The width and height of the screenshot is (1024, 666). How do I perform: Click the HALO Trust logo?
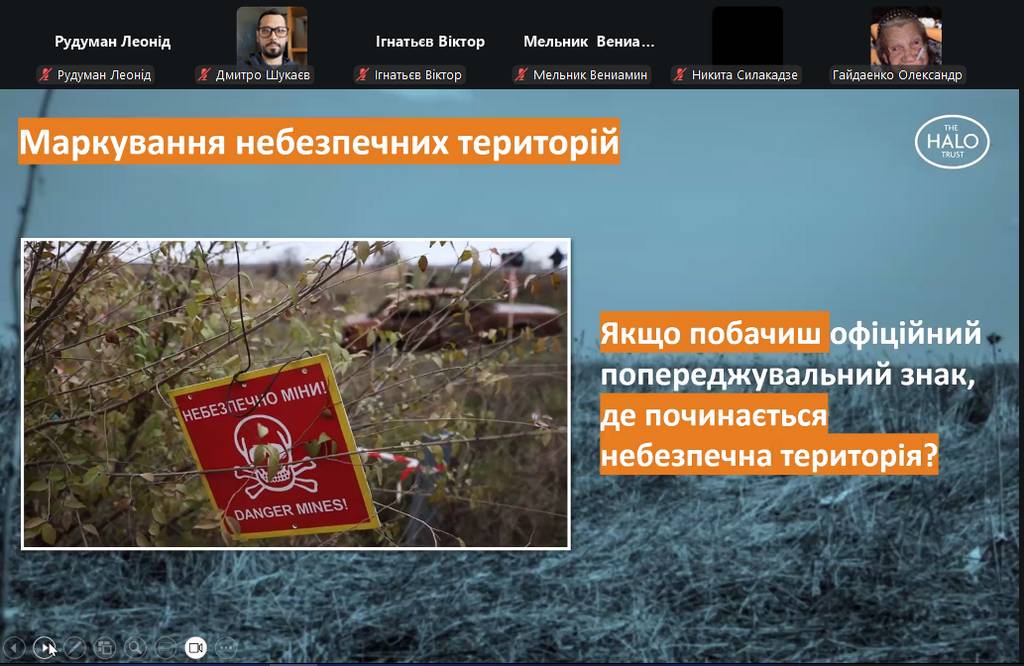[x=952, y=142]
